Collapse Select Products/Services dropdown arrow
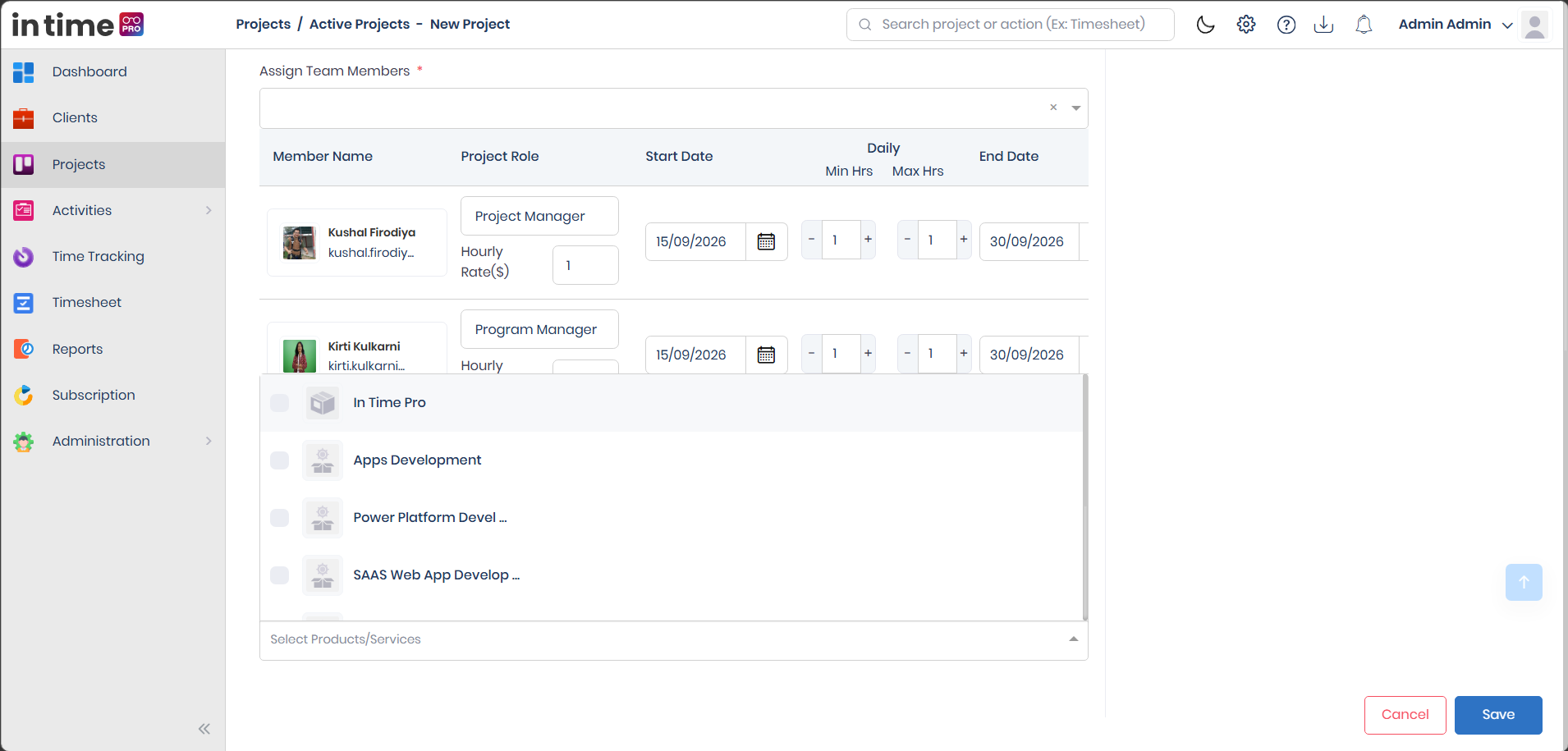Image resolution: width=1568 pixels, height=751 pixels. pyautogui.click(x=1073, y=639)
